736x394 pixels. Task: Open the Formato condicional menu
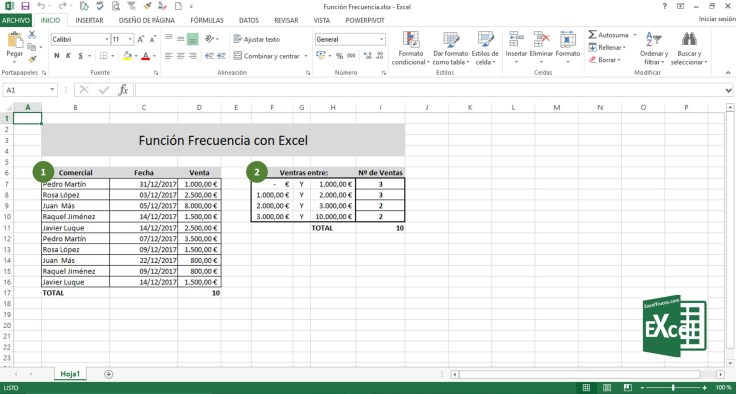(411, 48)
